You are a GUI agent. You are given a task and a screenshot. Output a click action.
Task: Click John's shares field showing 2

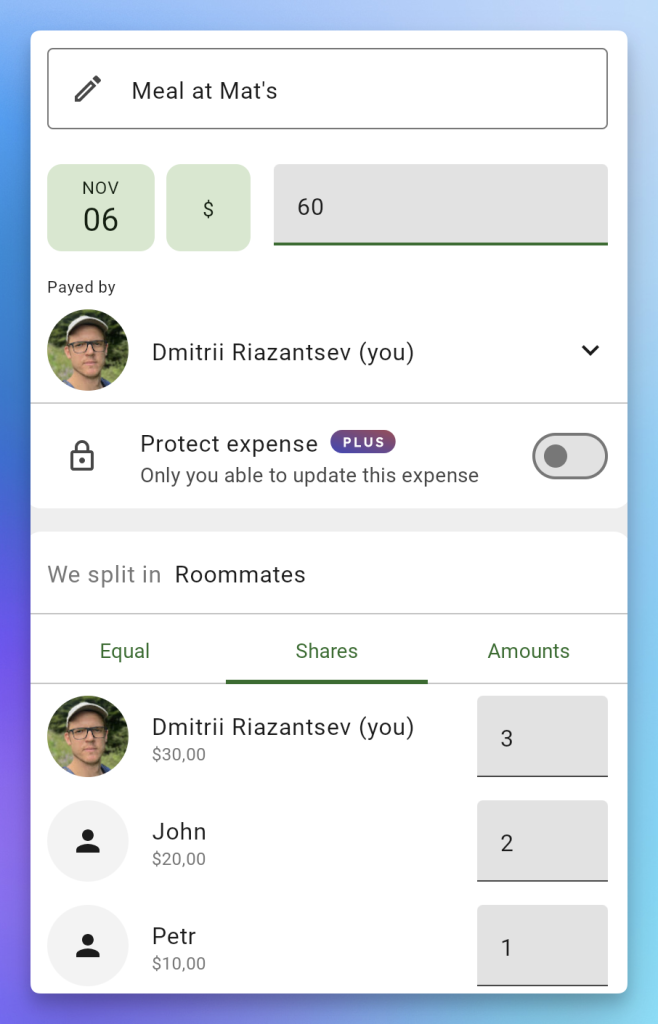pyautogui.click(x=542, y=841)
